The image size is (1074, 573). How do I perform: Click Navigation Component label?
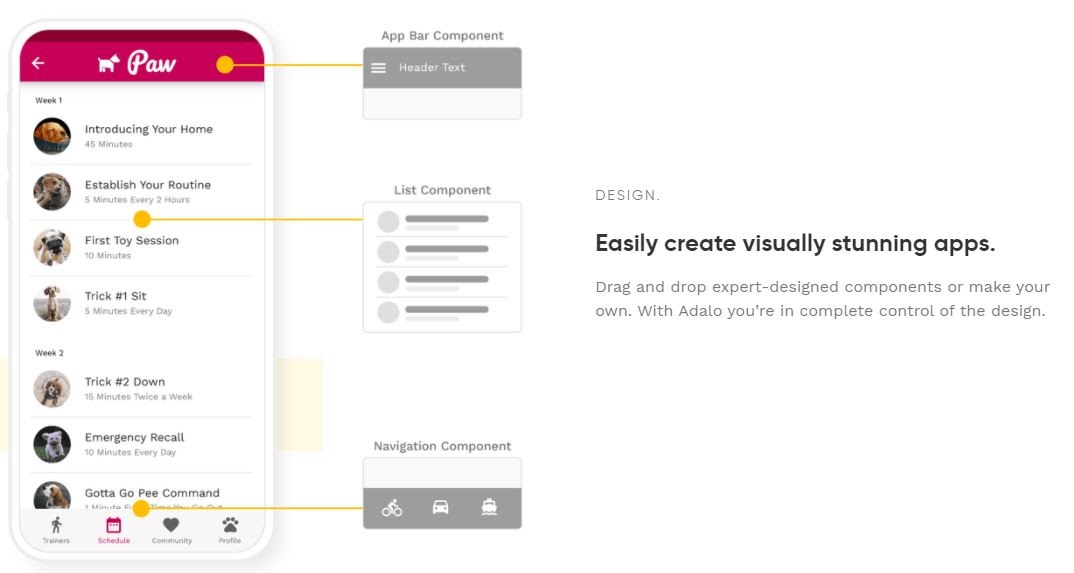442,446
